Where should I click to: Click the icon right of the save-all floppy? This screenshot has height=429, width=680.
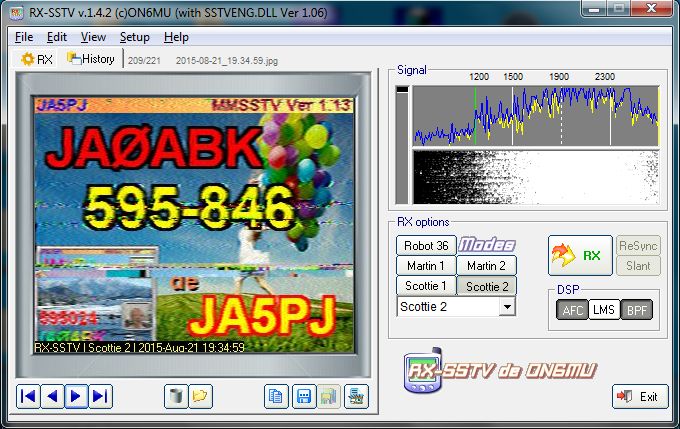point(356,396)
